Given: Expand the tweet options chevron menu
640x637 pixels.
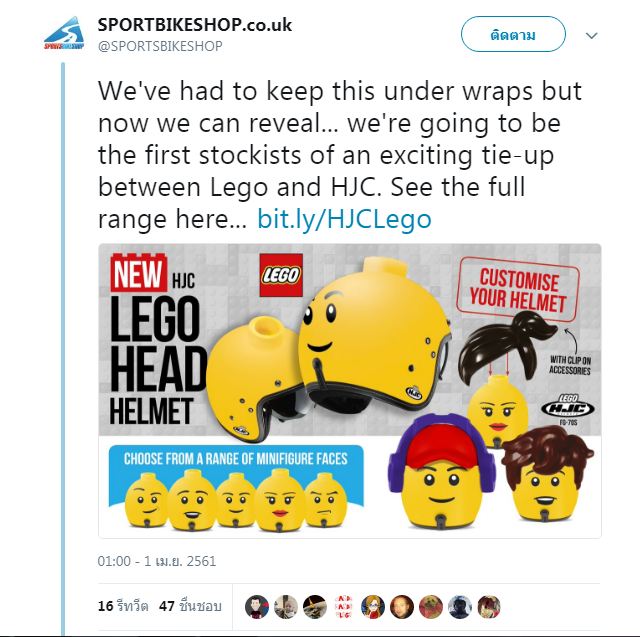Looking at the screenshot, I should [591, 36].
